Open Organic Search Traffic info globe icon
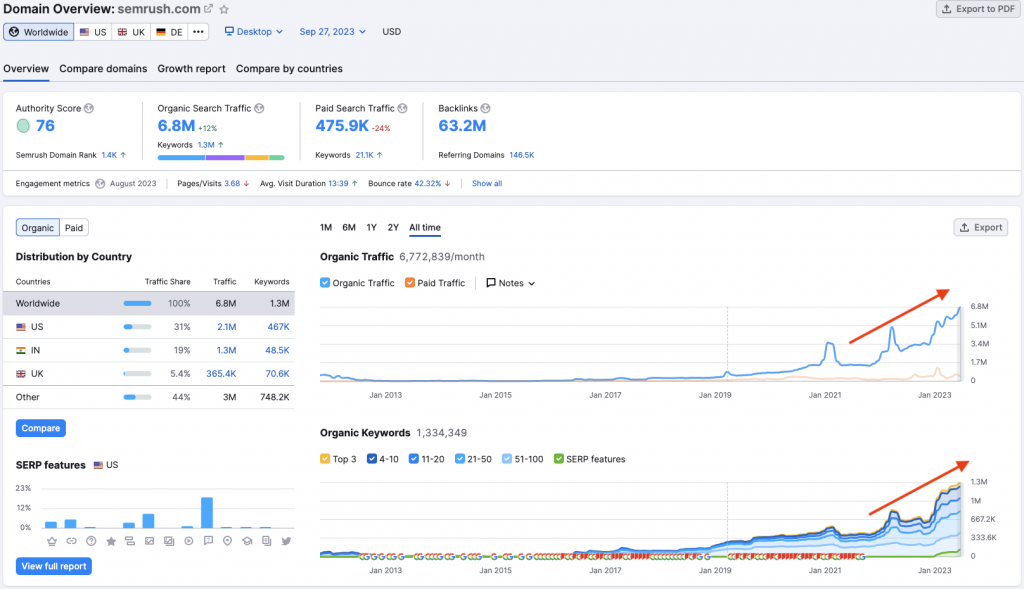Image resolution: width=1024 pixels, height=589 pixels. pyautogui.click(x=259, y=108)
